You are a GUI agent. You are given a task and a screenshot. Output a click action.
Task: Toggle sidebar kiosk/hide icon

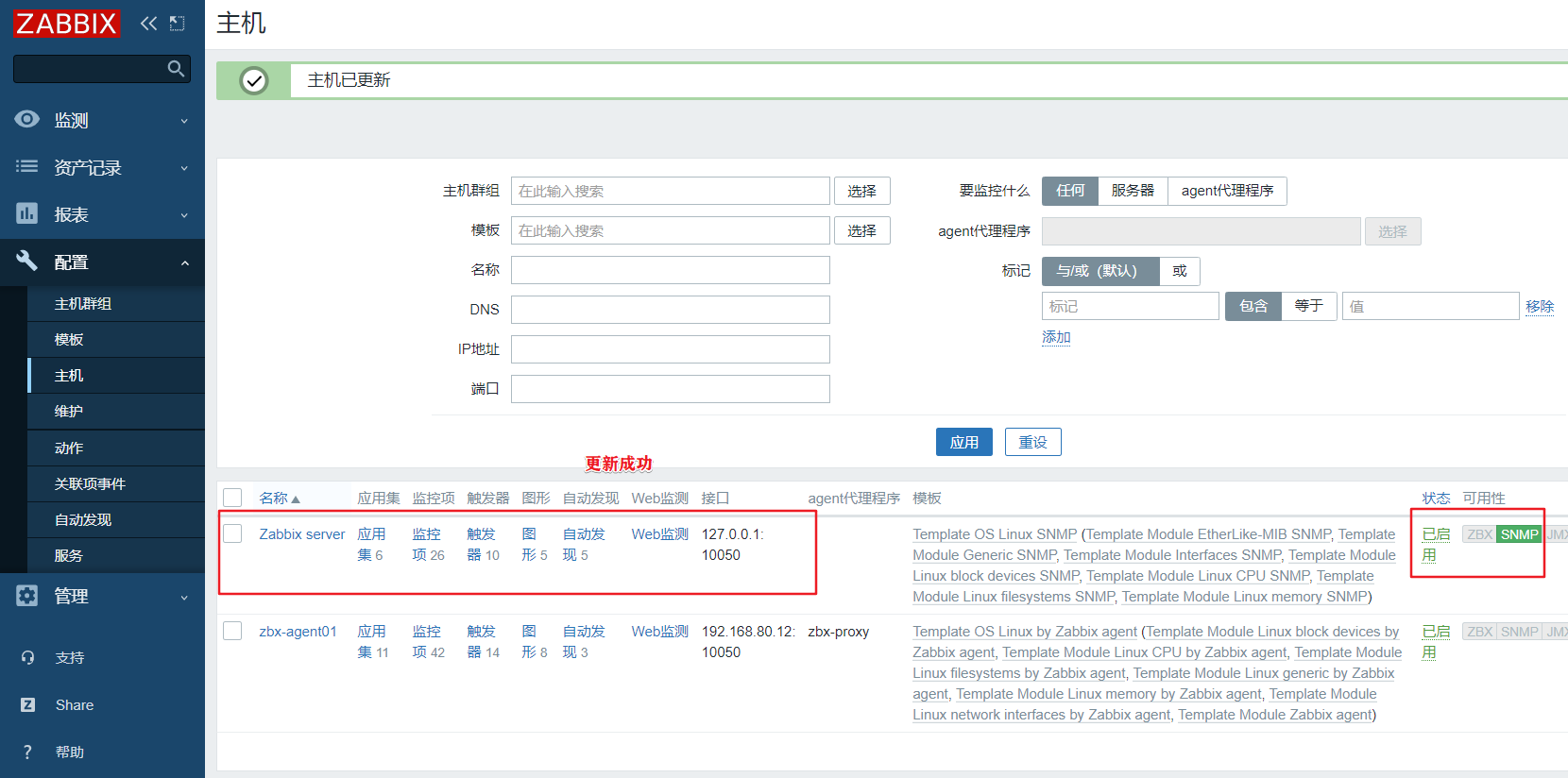point(178,23)
